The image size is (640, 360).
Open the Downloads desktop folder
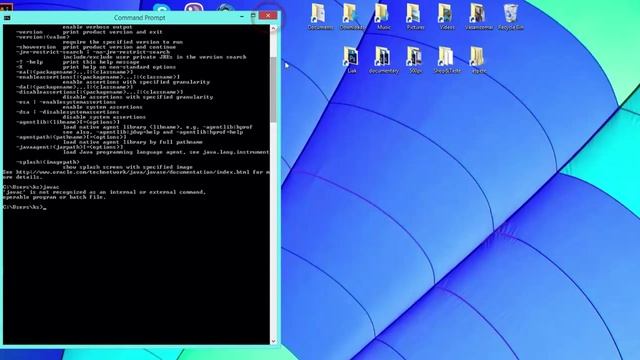(x=352, y=16)
